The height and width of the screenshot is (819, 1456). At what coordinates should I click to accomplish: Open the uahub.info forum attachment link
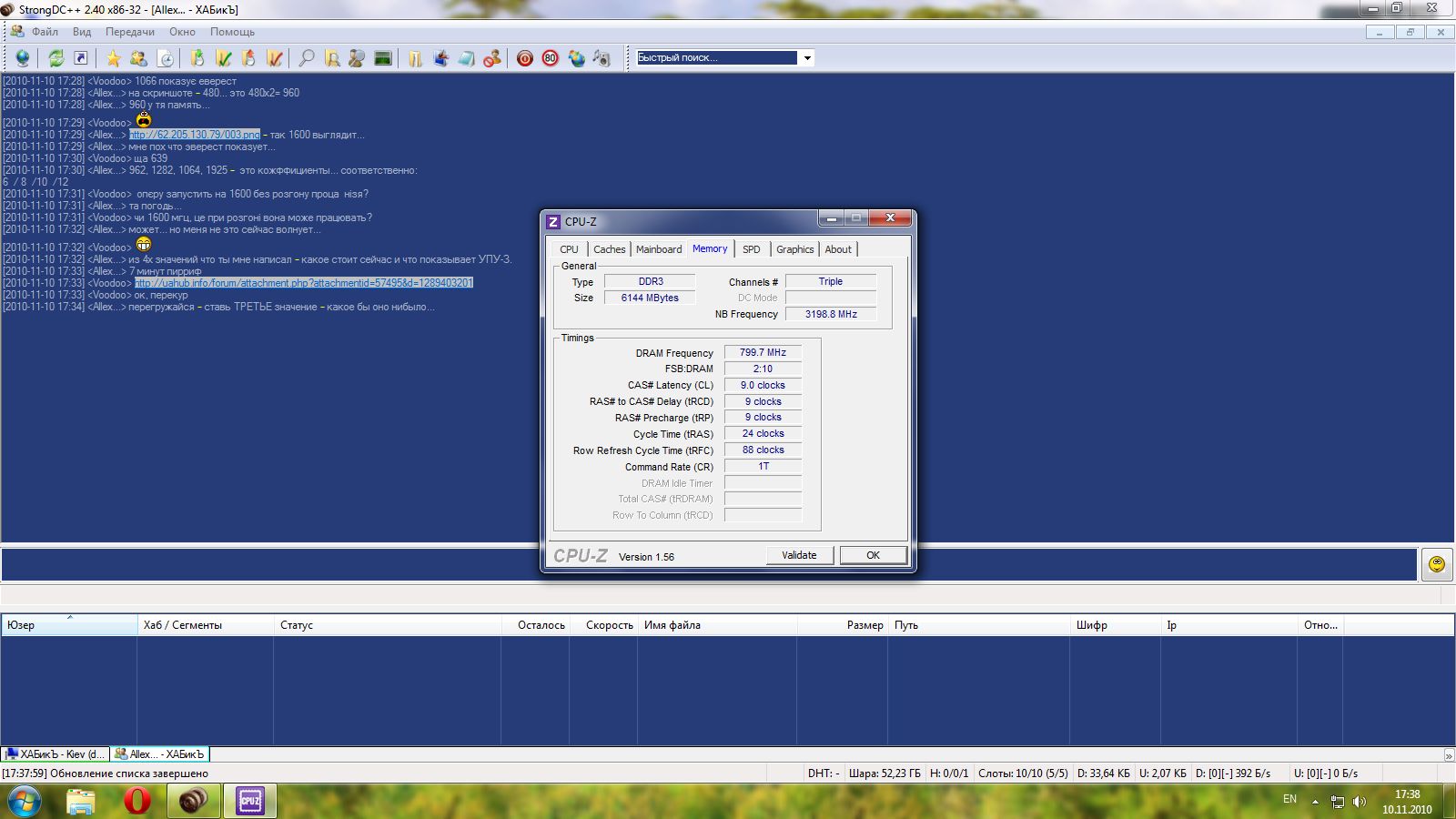tap(304, 283)
